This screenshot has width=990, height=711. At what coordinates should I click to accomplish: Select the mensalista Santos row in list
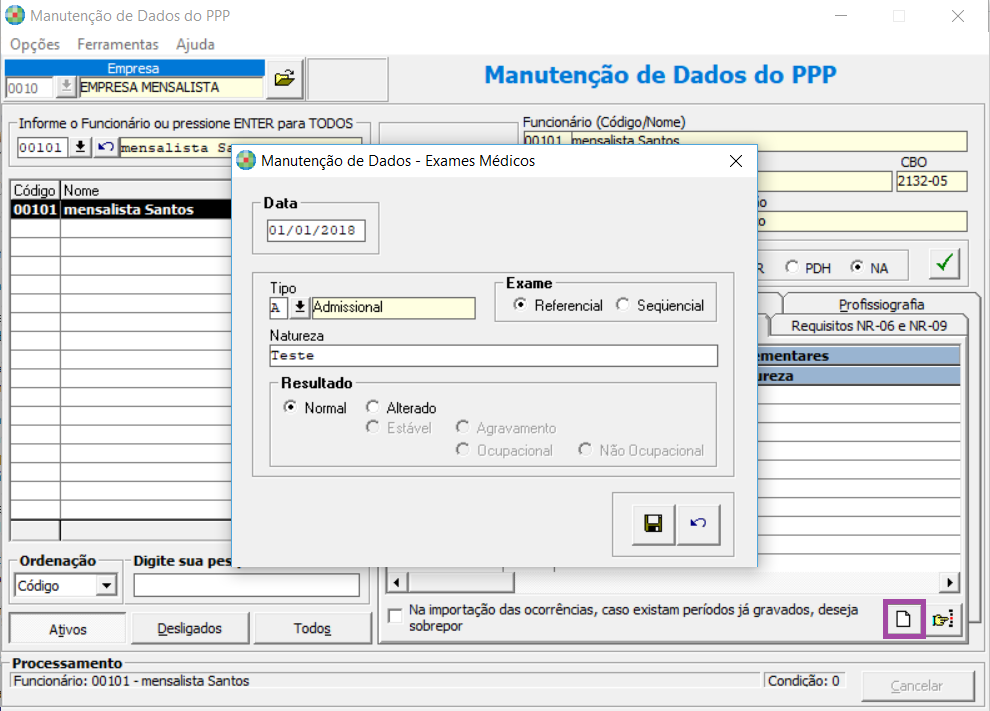click(x=122, y=209)
